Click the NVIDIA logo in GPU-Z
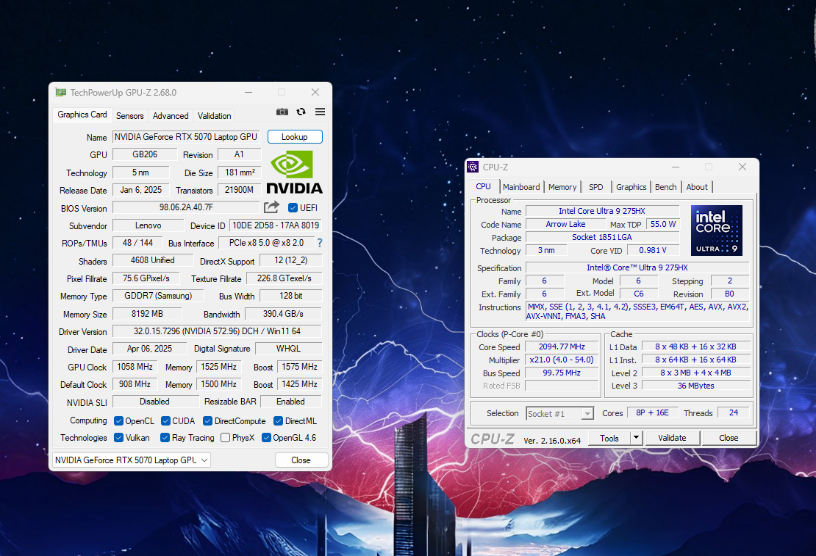The image size is (816, 556). [294, 172]
